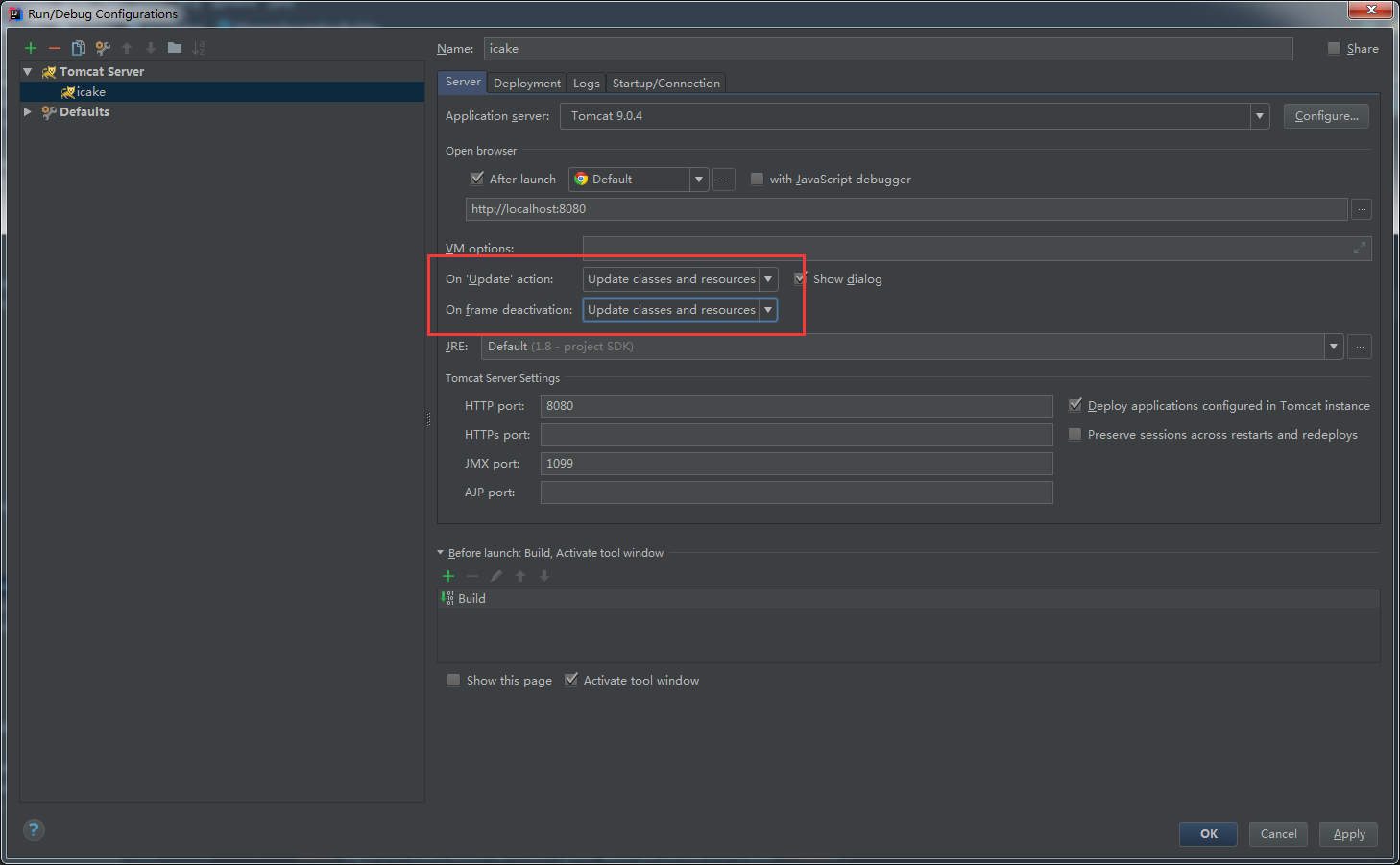Click the http://localhost:8080 URL field
Image resolution: width=1400 pixels, height=865 pixels.
[x=906, y=209]
